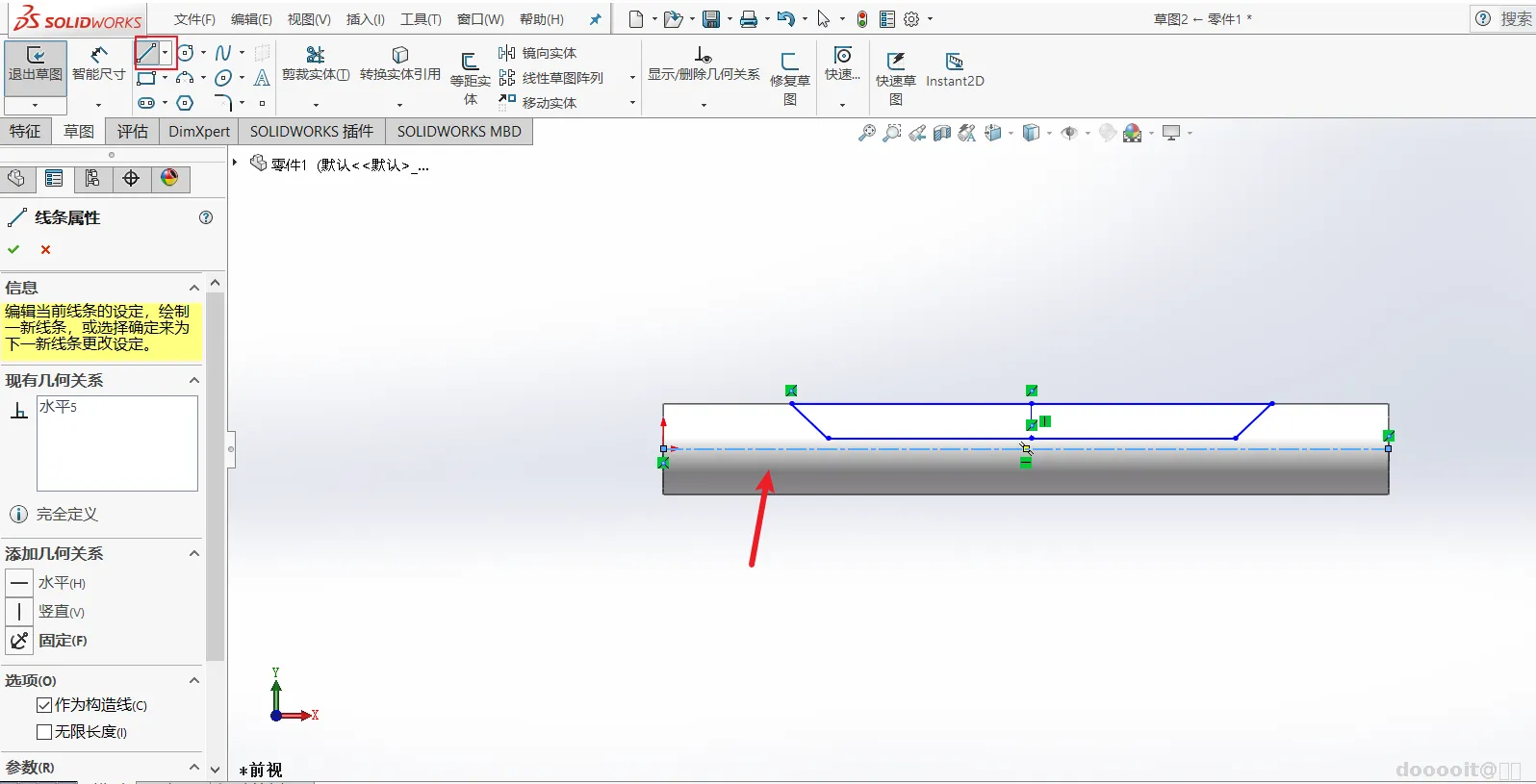
Task: Click the Rebuild traffic light icon
Action: pyautogui.click(x=862, y=19)
